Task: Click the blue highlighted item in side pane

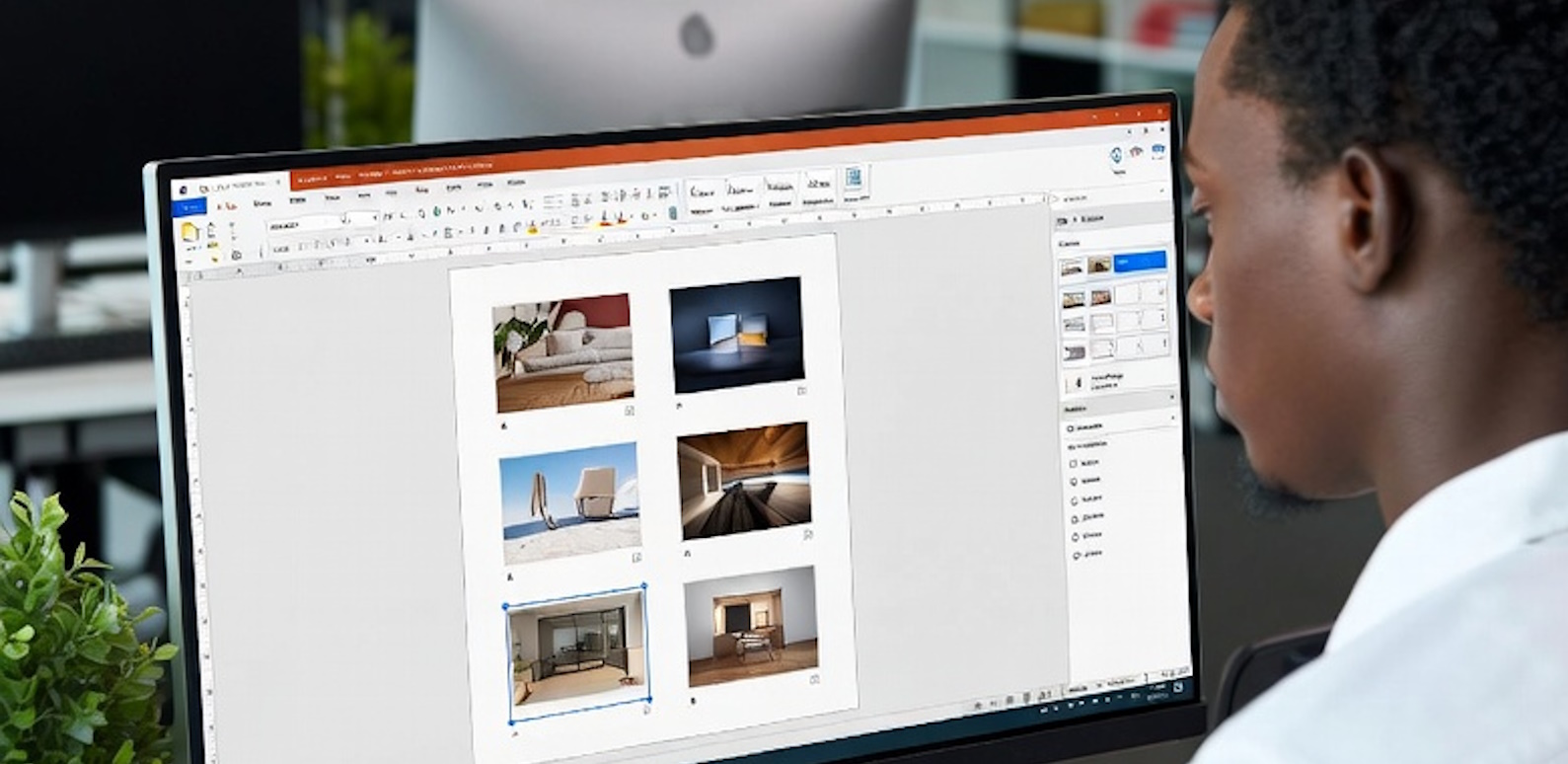Action: [x=1140, y=262]
